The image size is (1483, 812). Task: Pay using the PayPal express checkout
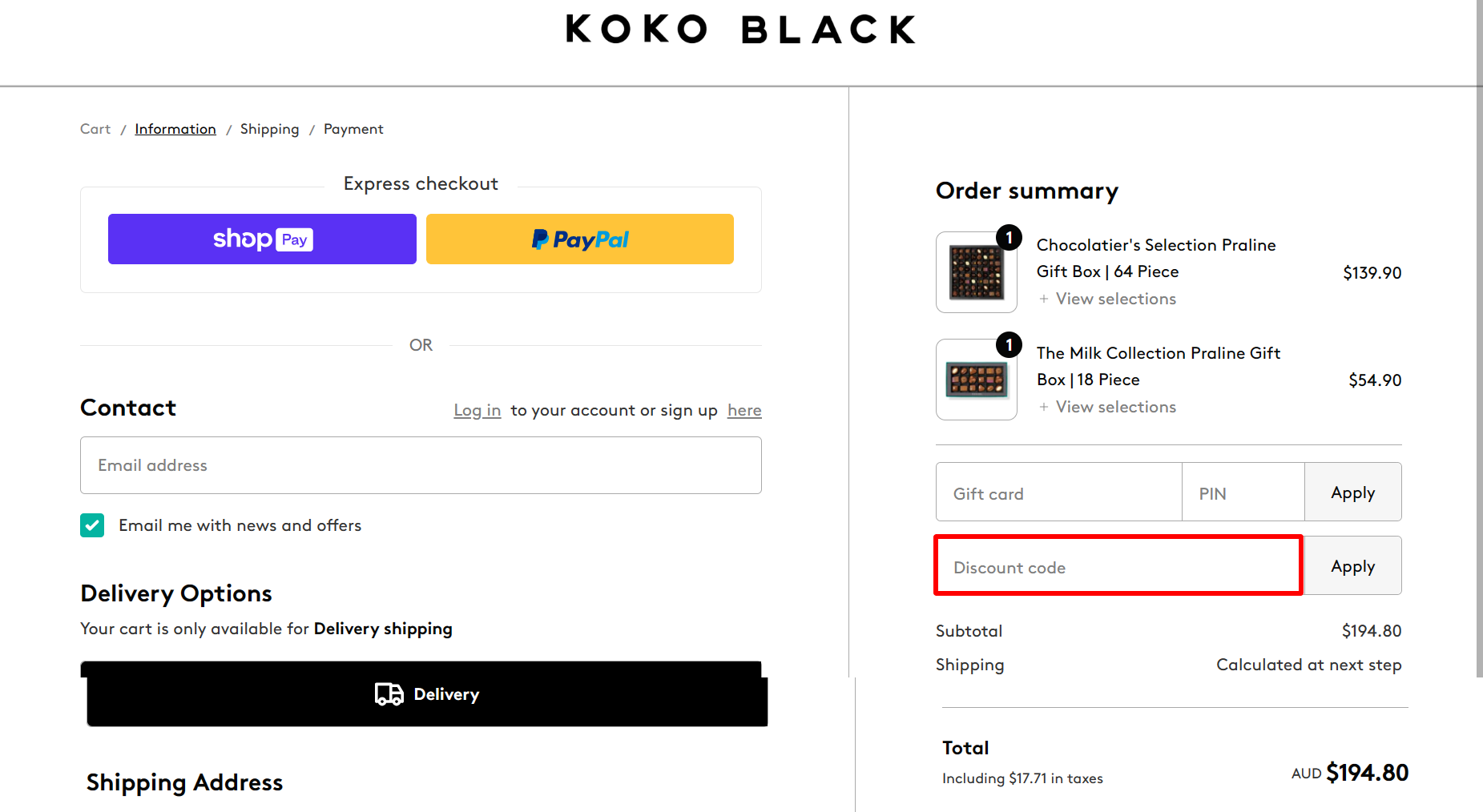point(579,239)
